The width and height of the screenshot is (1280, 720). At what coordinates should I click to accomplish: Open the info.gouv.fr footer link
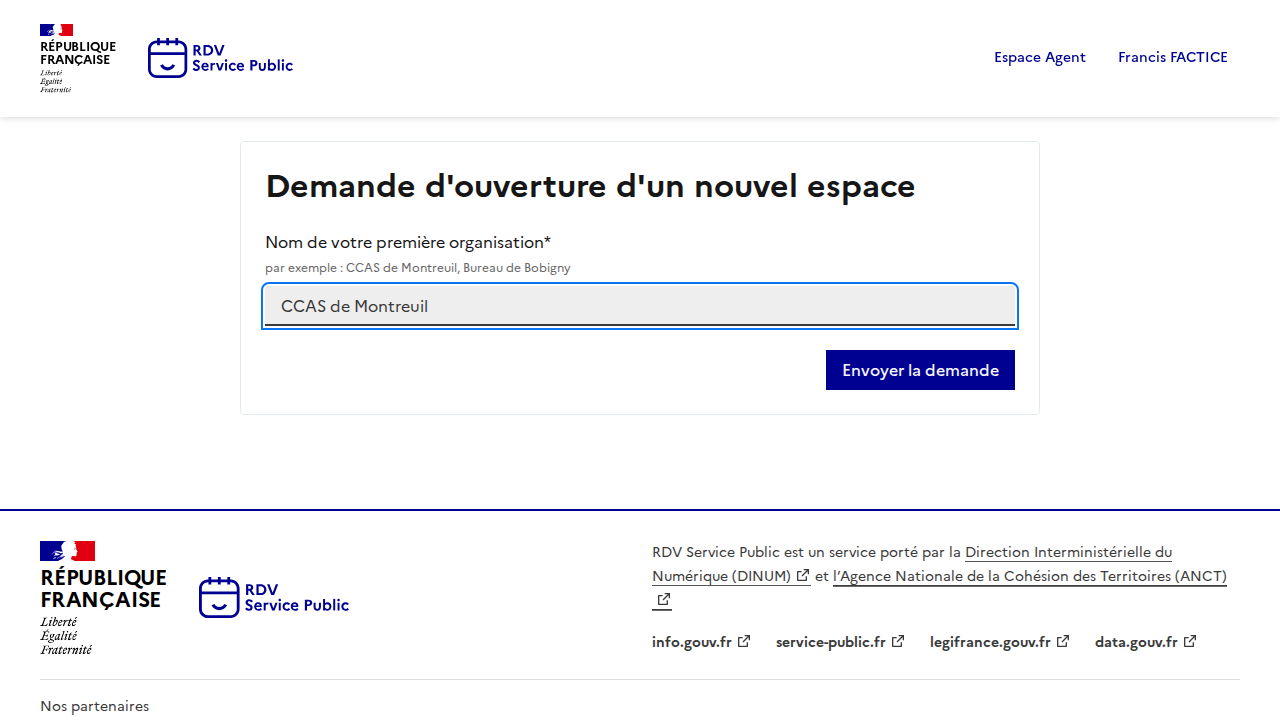(x=692, y=642)
